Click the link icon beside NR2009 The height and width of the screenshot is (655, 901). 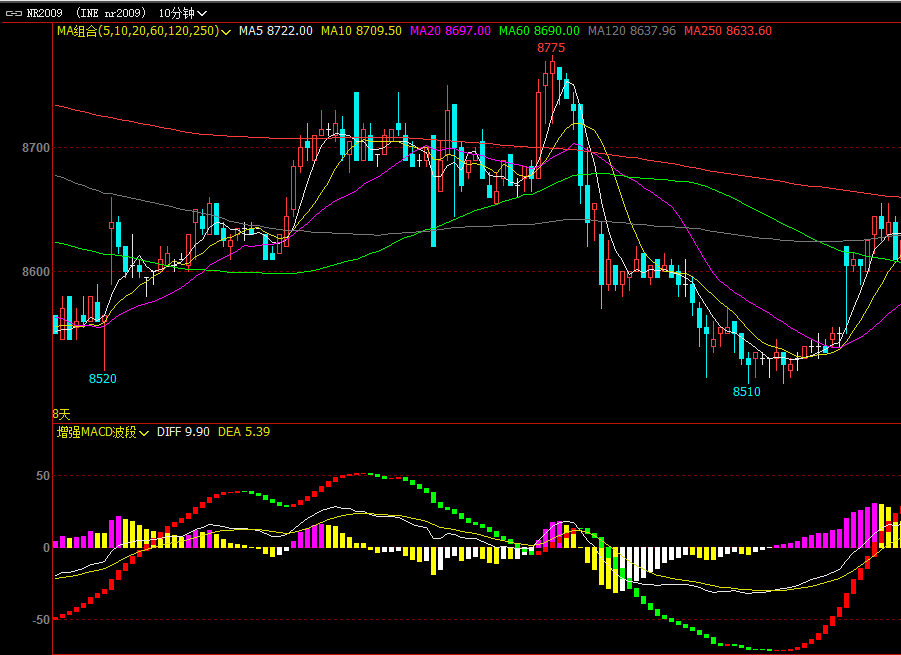(x=14, y=13)
